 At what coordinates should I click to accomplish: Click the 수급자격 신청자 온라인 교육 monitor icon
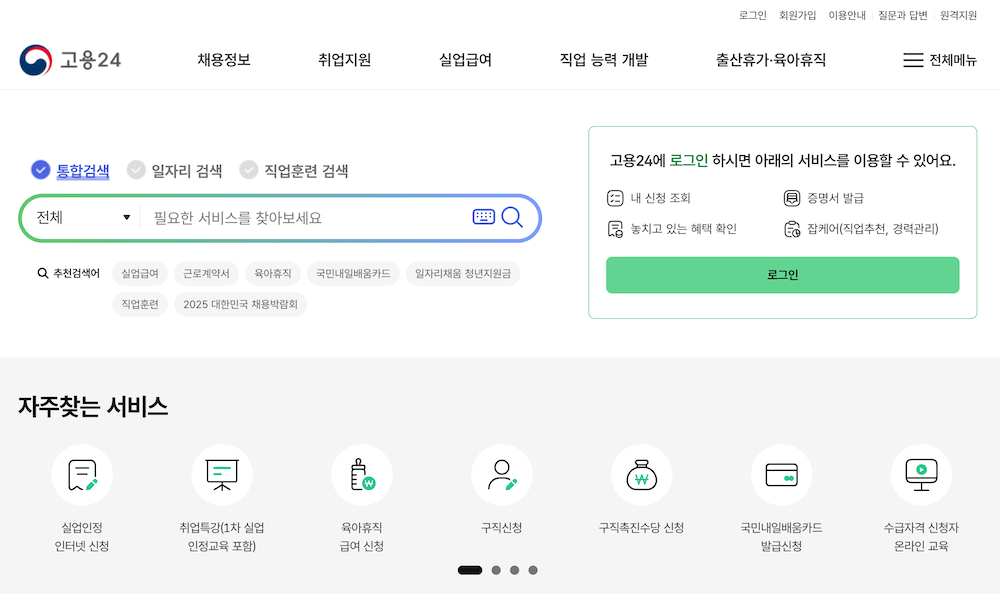[922, 475]
